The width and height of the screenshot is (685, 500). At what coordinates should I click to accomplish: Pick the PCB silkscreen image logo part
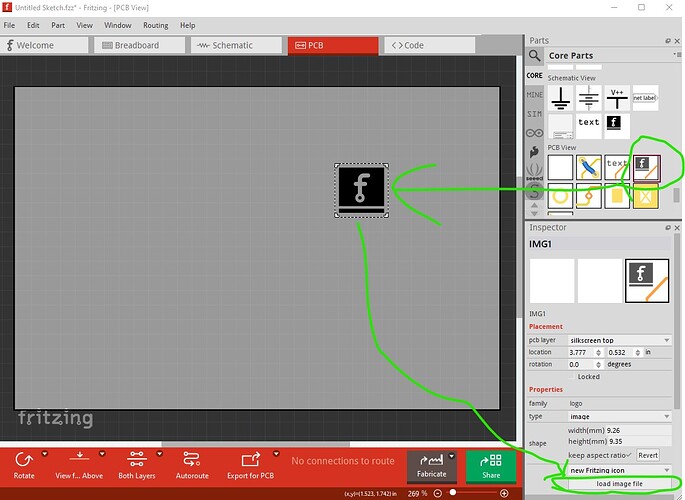[x=647, y=168]
